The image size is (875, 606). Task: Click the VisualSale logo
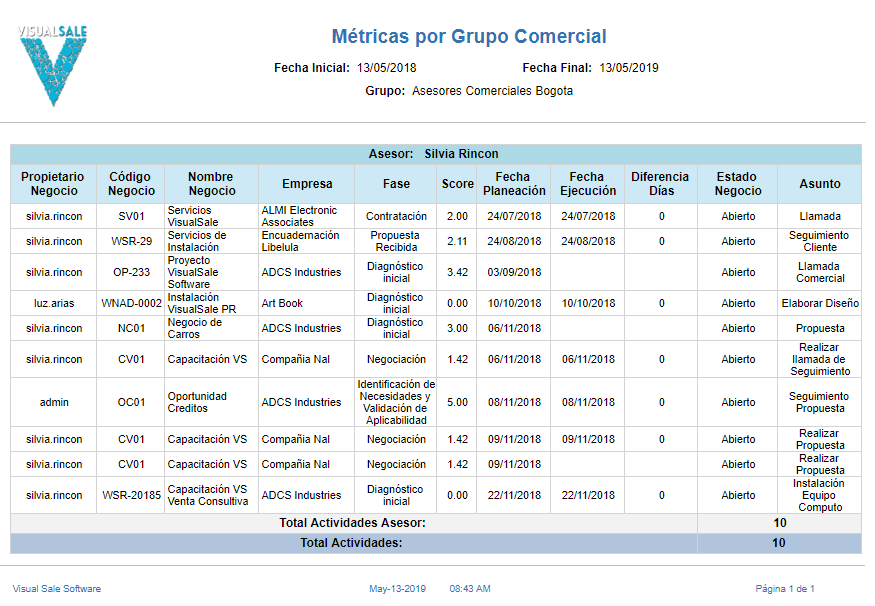click(52, 65)
